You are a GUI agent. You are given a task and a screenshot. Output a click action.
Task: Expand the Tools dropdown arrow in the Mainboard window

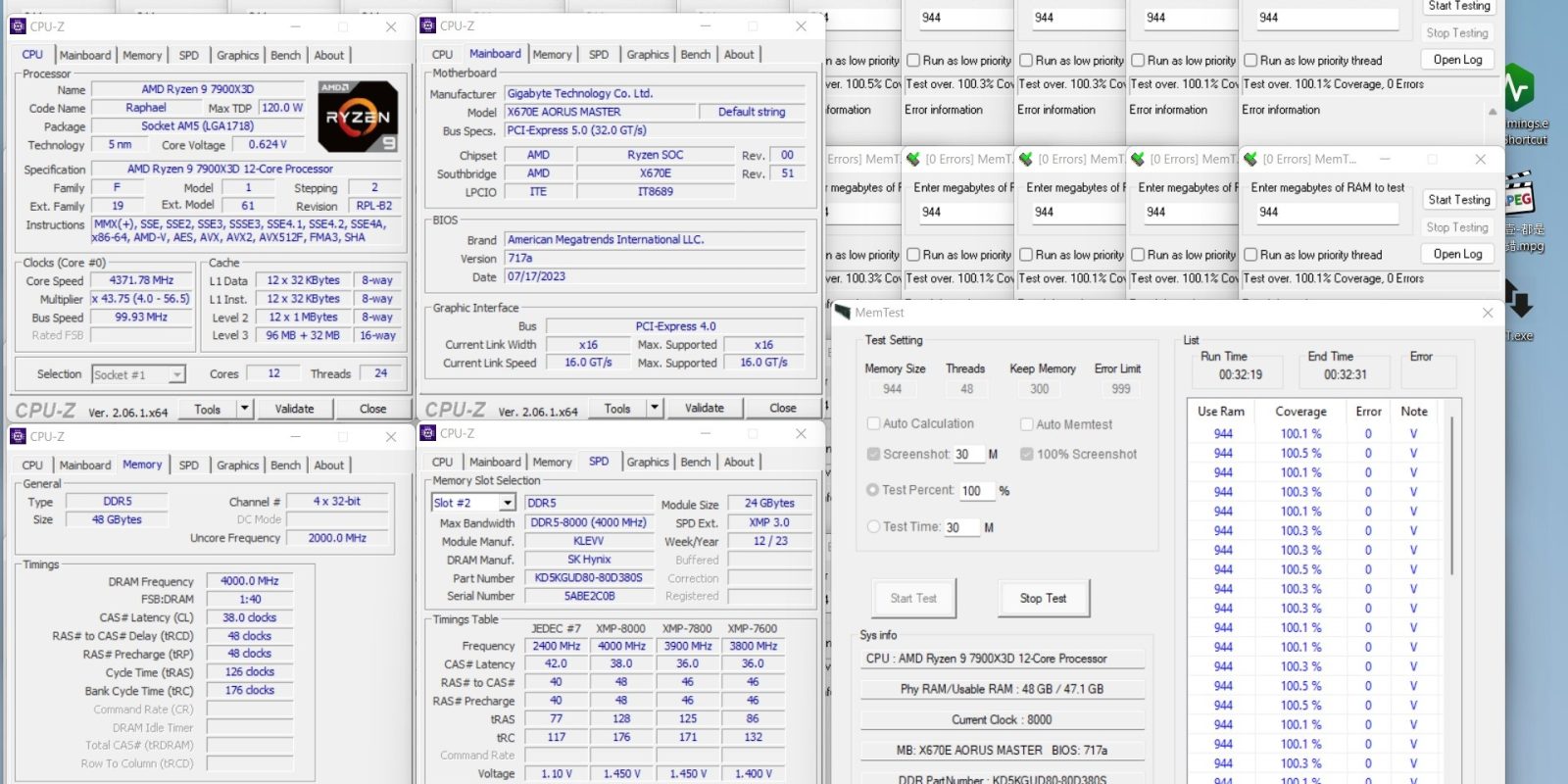655,408
